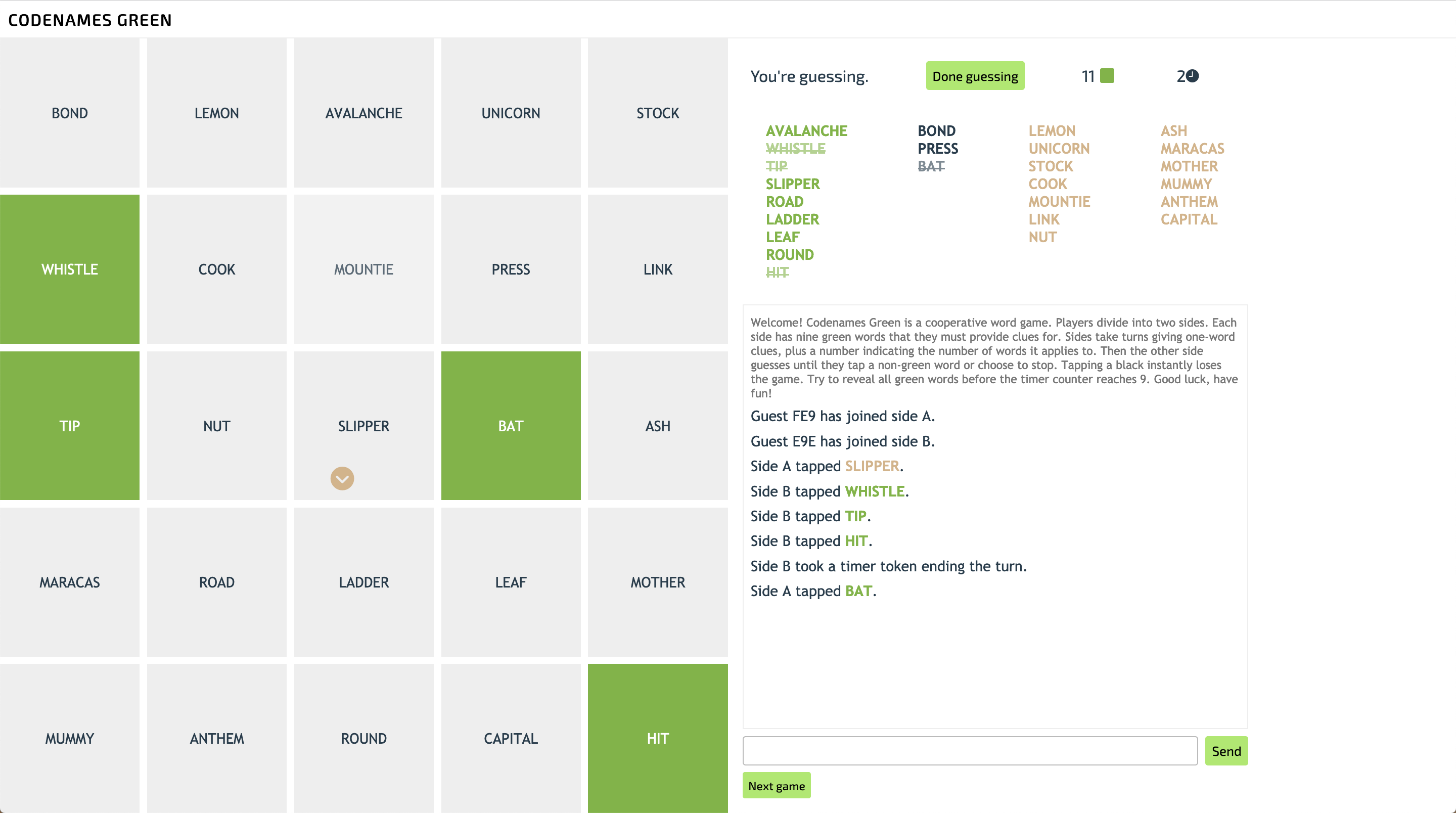Start the Next game
Viewport: 1456px width, 813px height.
pyautogui.click(x=777, y=785)
